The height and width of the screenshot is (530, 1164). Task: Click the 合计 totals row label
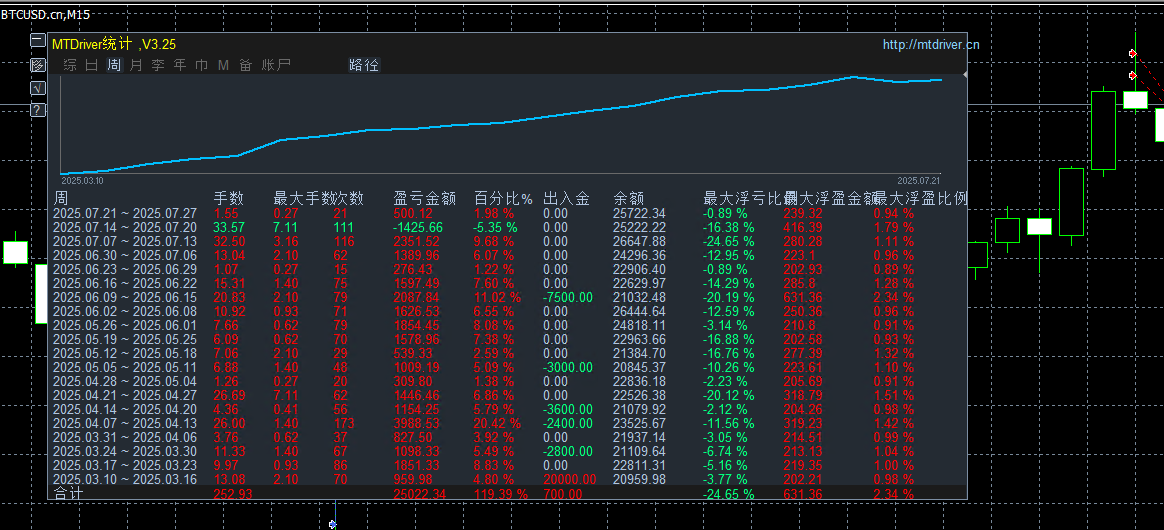(69, 494)
